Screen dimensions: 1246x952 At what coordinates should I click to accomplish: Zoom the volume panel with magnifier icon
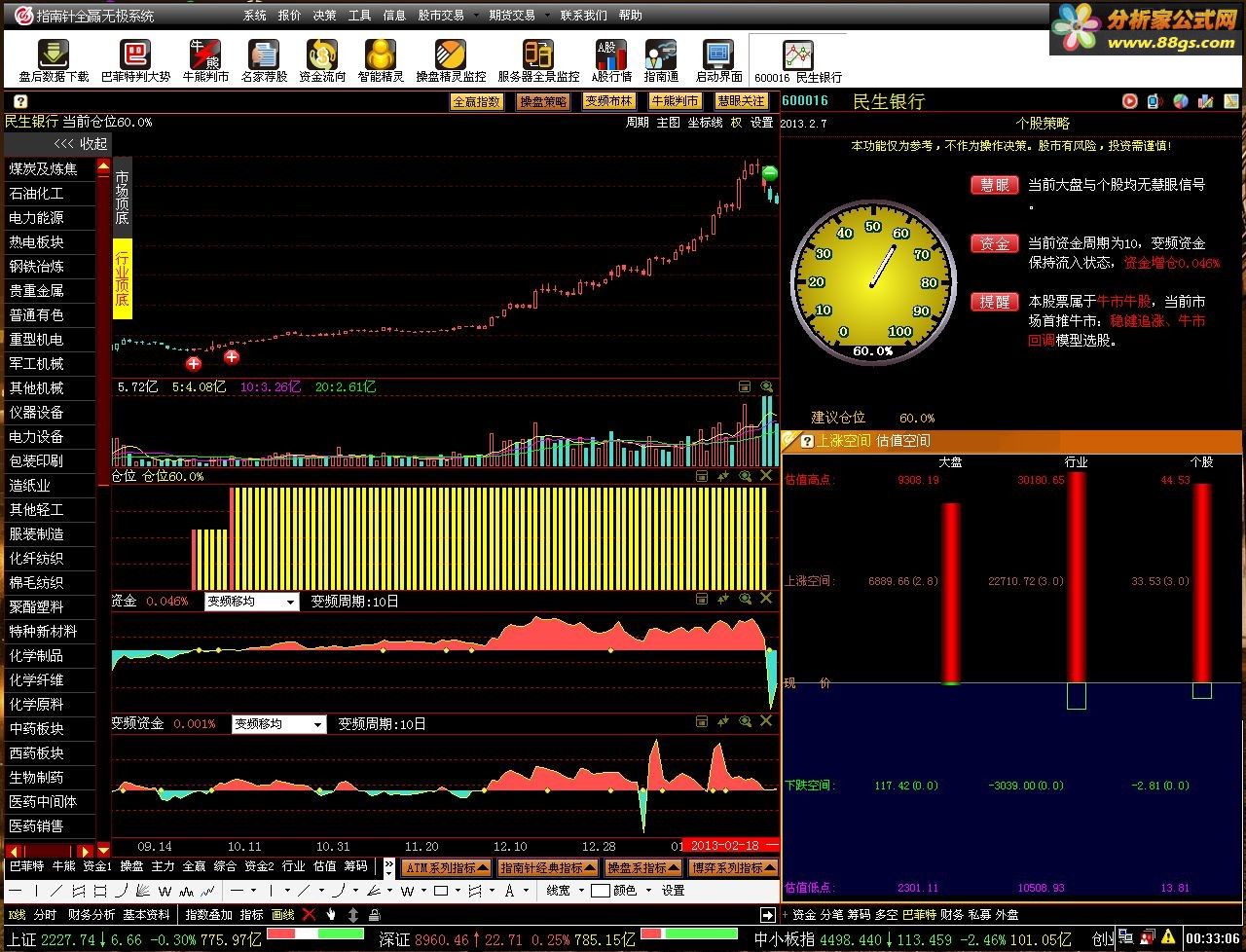766,386
